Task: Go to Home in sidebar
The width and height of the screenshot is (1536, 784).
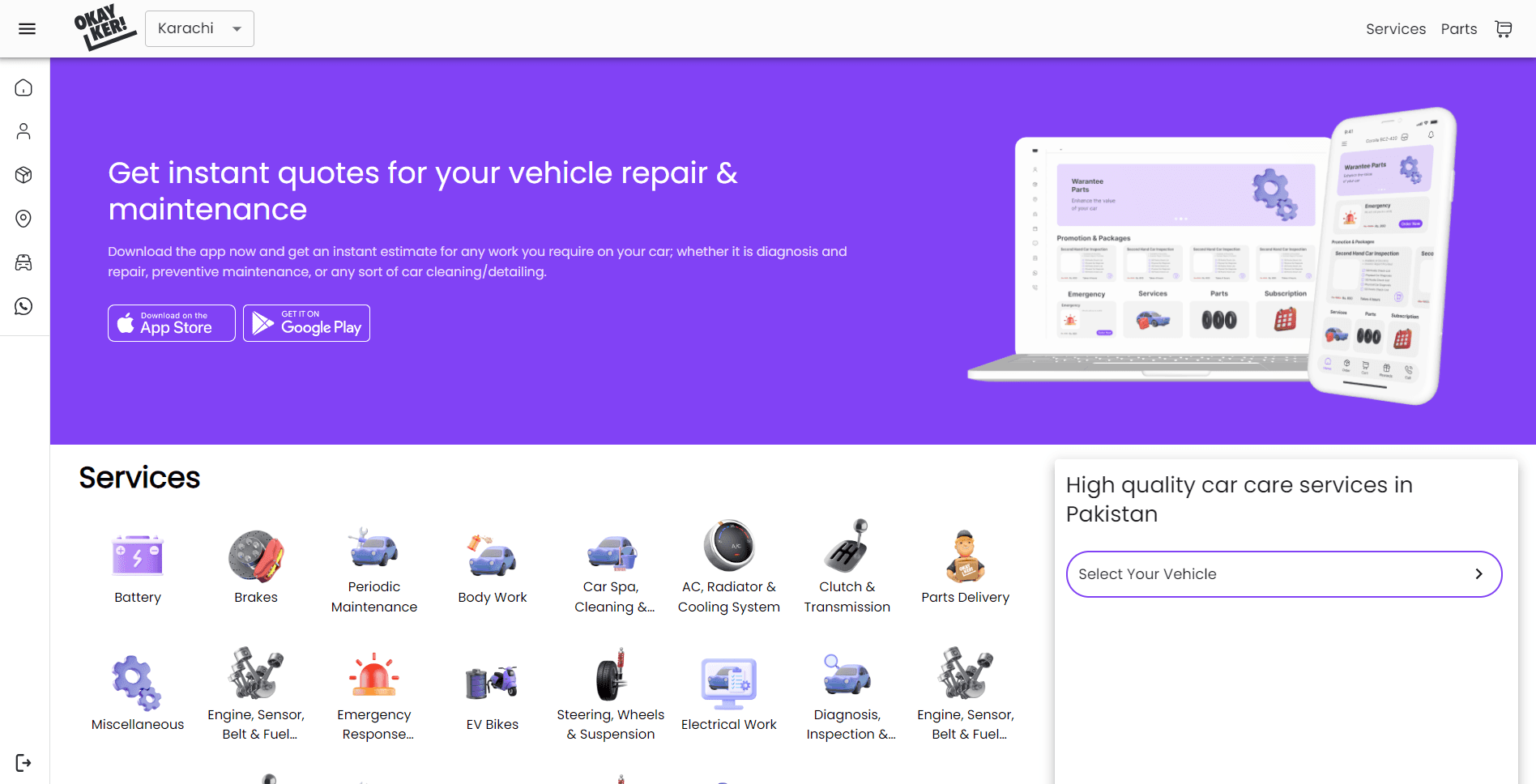Action: click(x=23, y=87)
